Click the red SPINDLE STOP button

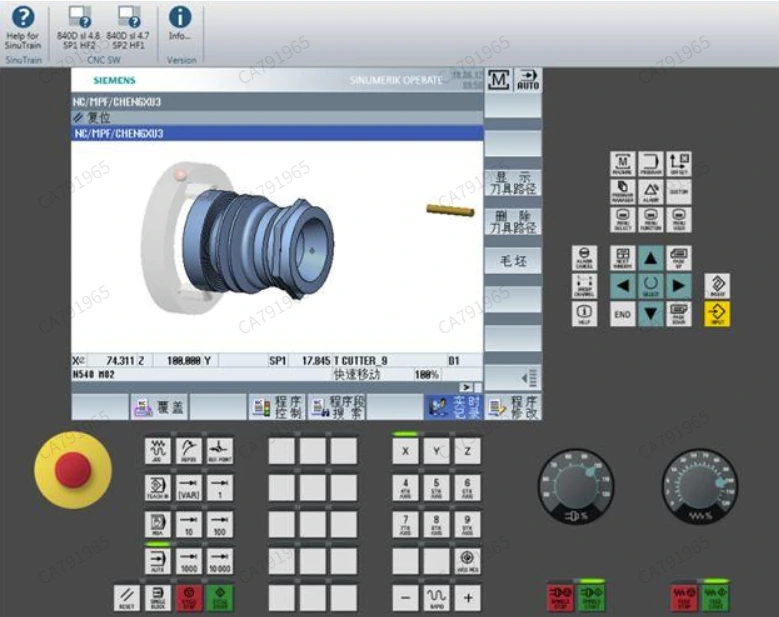560,598
